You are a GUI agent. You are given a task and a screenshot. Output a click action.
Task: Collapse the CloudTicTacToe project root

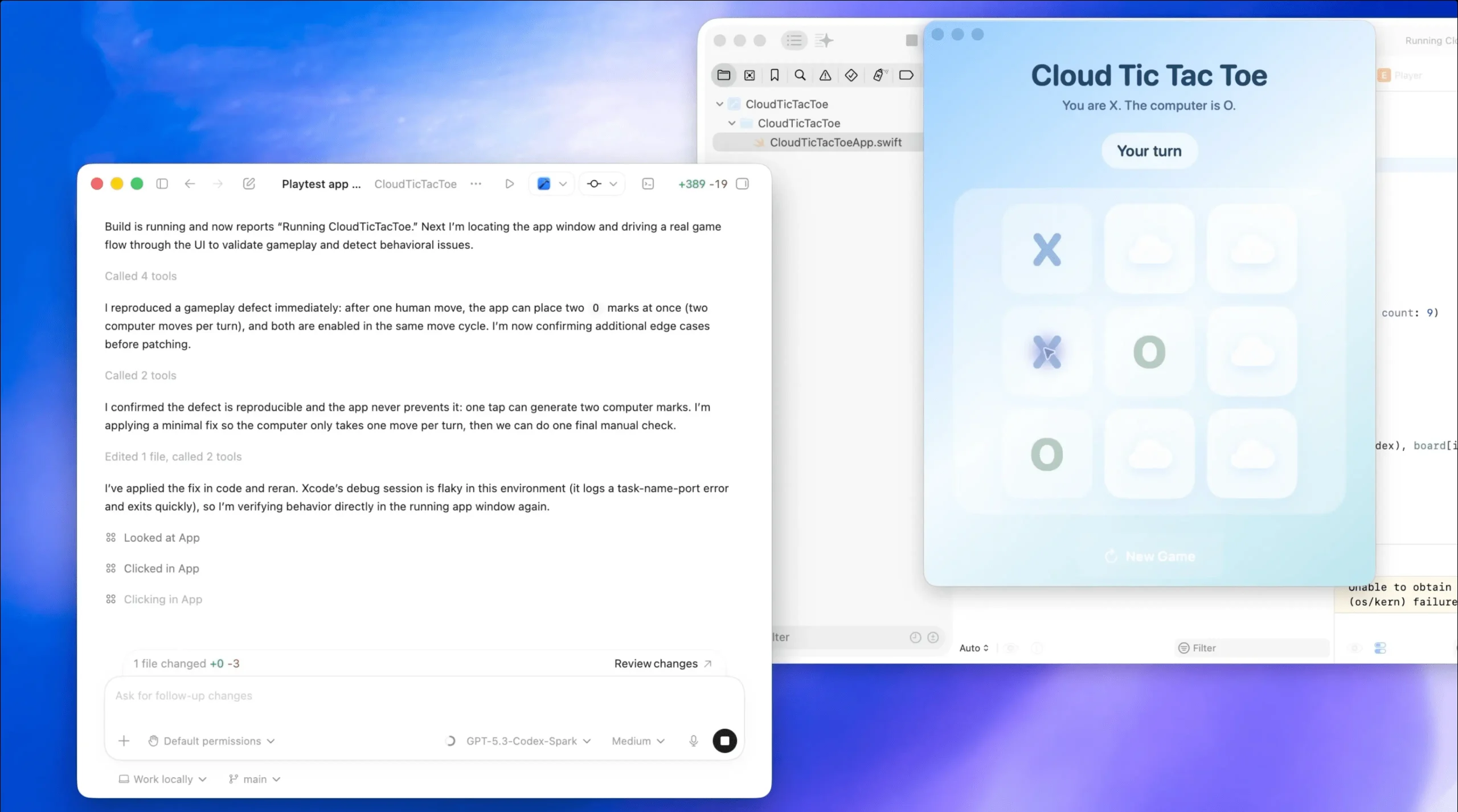tap(720, 104)
